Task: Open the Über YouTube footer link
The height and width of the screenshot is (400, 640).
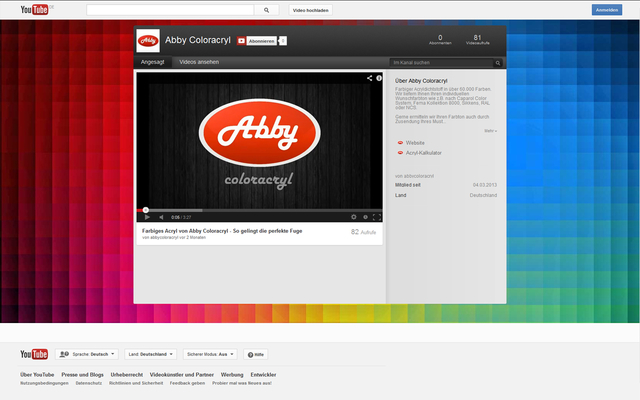Action: (37, 375)
